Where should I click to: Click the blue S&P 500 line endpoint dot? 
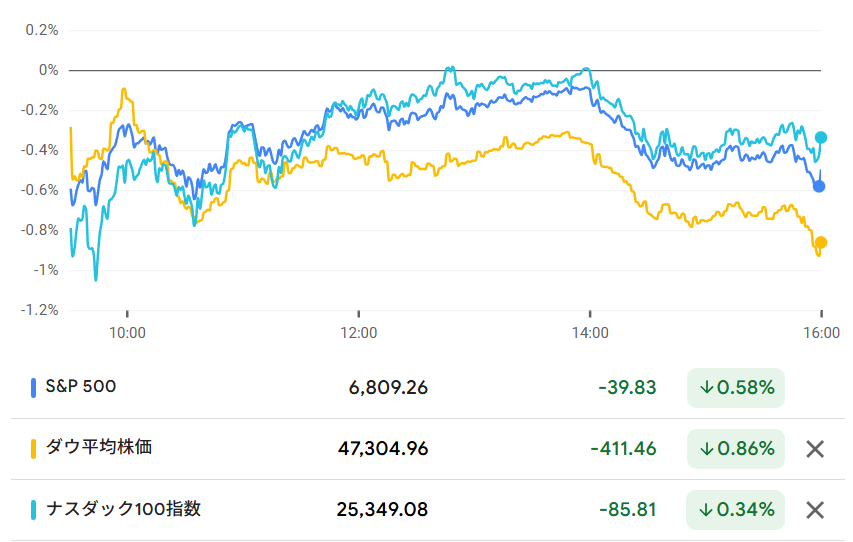[x=819, y=186]
